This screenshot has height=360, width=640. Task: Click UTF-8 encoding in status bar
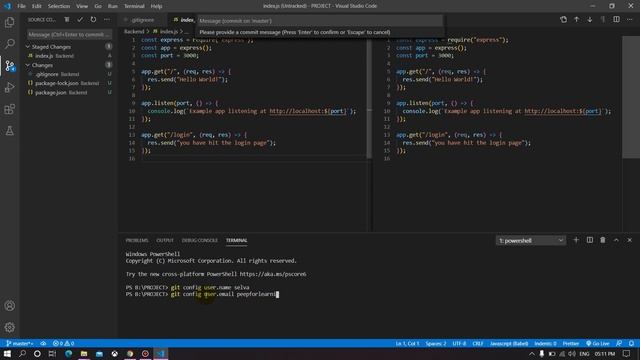point(459,343)
